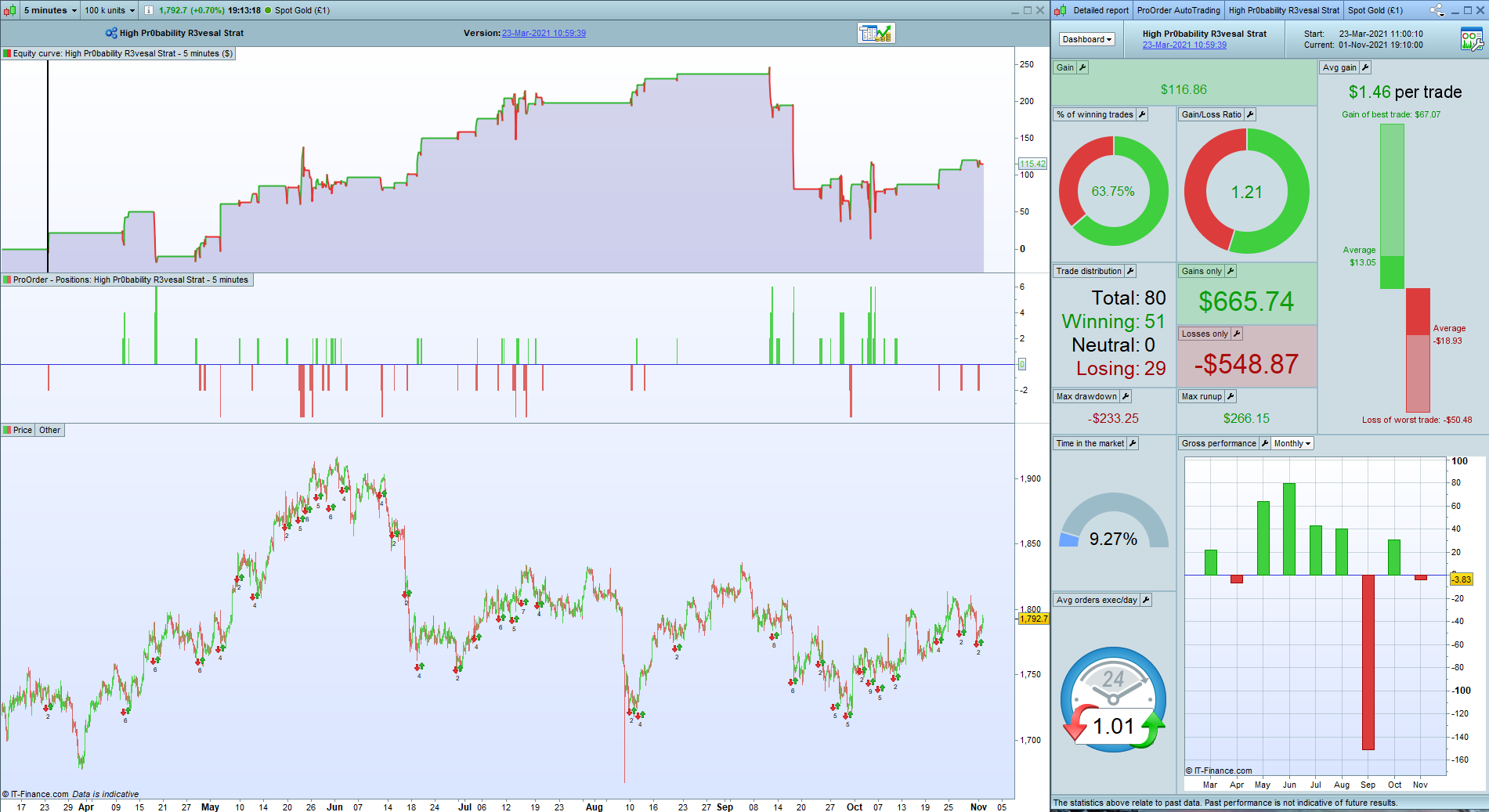
Task: Click the 1,792.7 current price label on axis
Action: [x=1033, y=619]
